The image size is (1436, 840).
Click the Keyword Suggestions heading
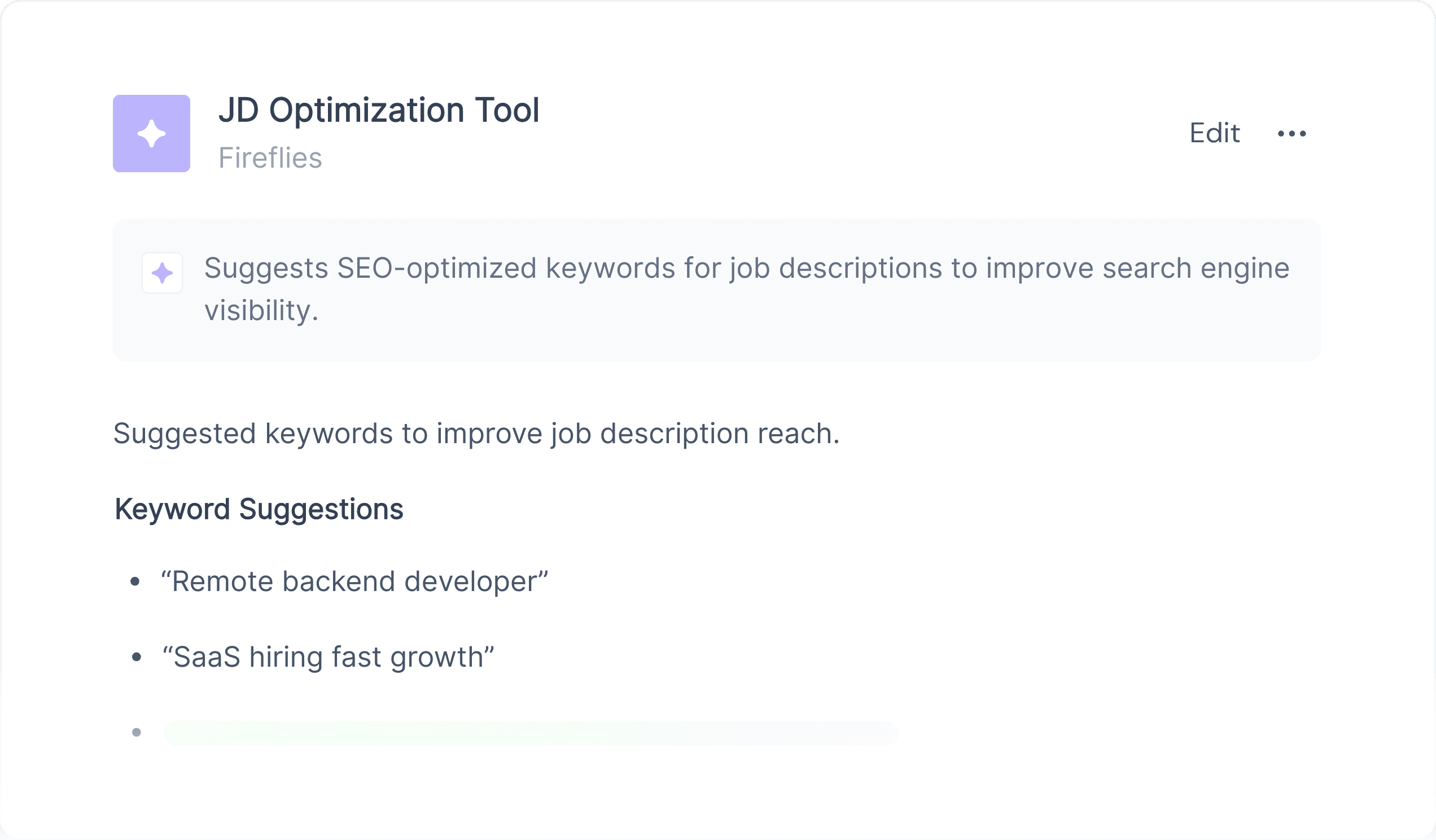point(259,509)
